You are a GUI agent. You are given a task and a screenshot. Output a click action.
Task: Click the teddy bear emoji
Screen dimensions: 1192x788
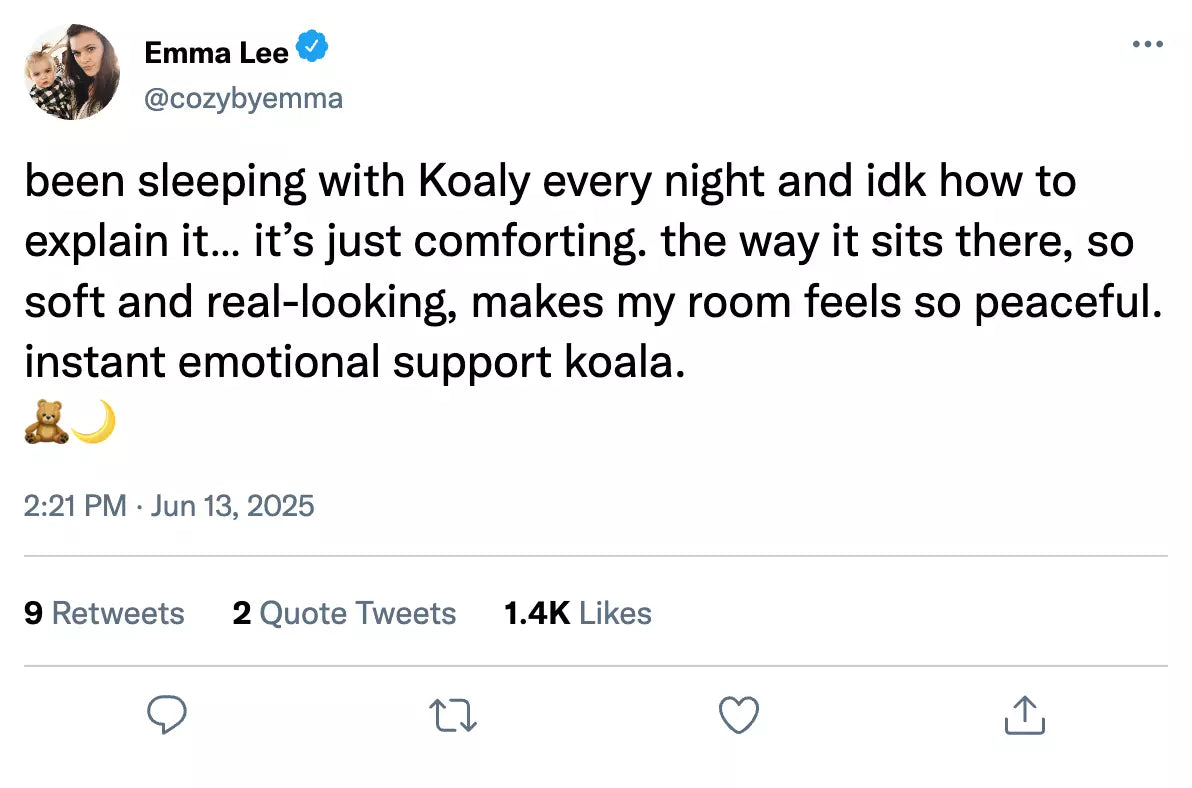[44, 422]
